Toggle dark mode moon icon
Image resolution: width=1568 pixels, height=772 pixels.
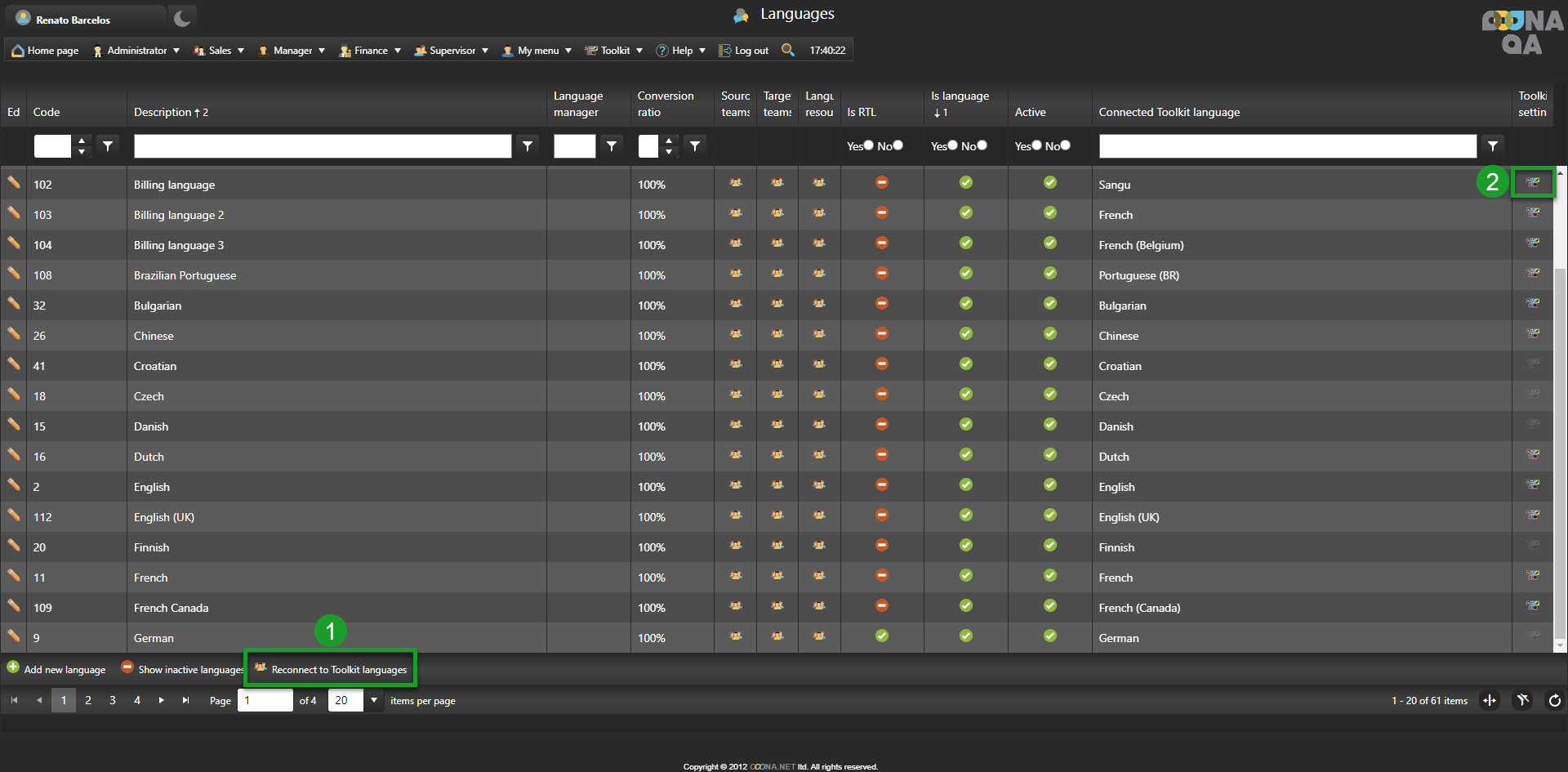pyautogui.click(x=182, y=19)
